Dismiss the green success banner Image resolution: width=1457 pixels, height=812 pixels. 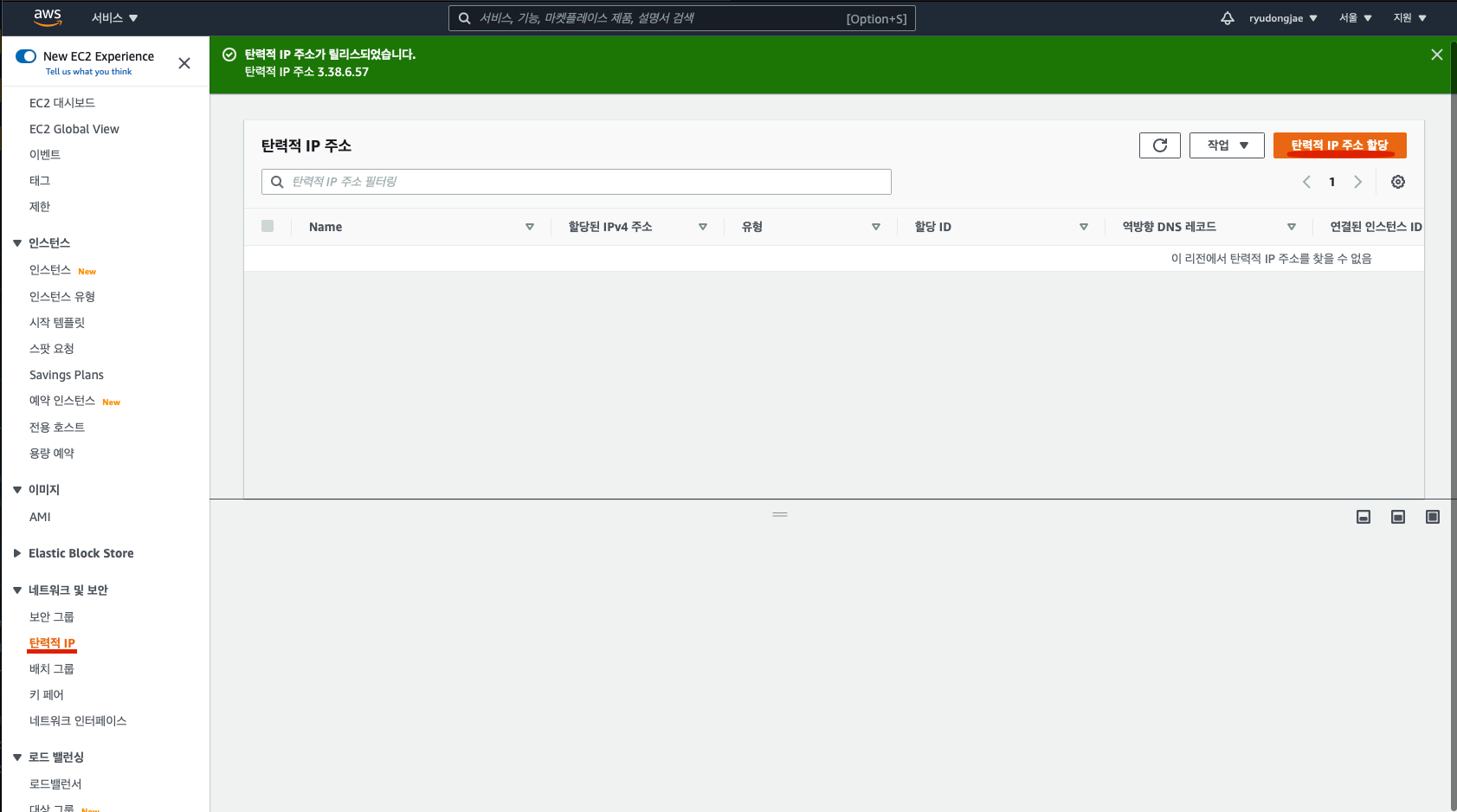tap(1437, 55)
